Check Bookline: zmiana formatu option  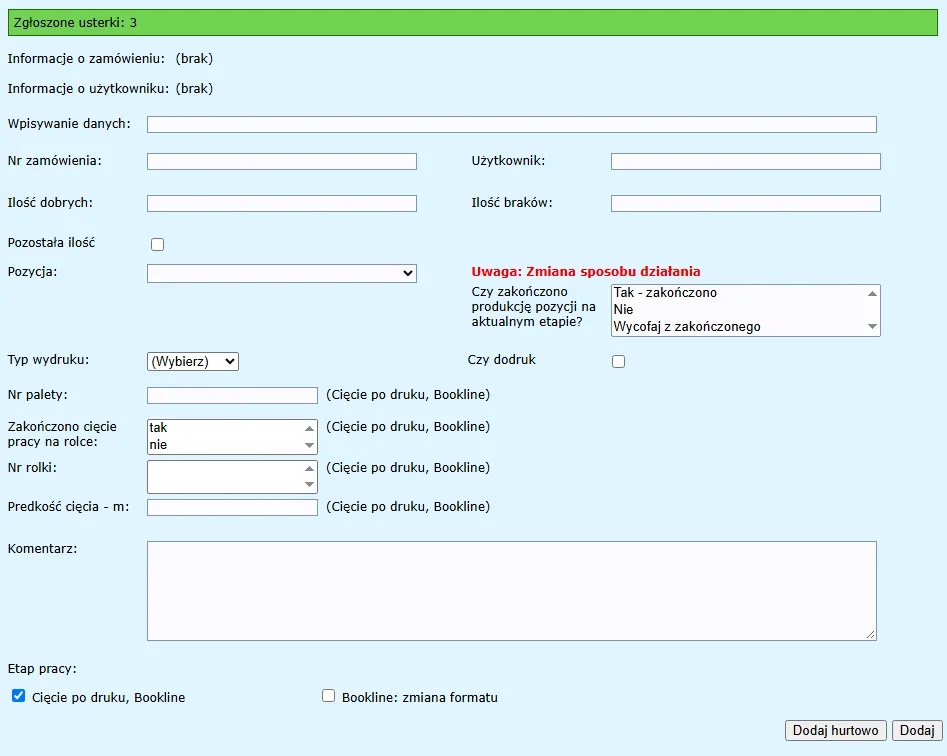click(x=329, y=696)
